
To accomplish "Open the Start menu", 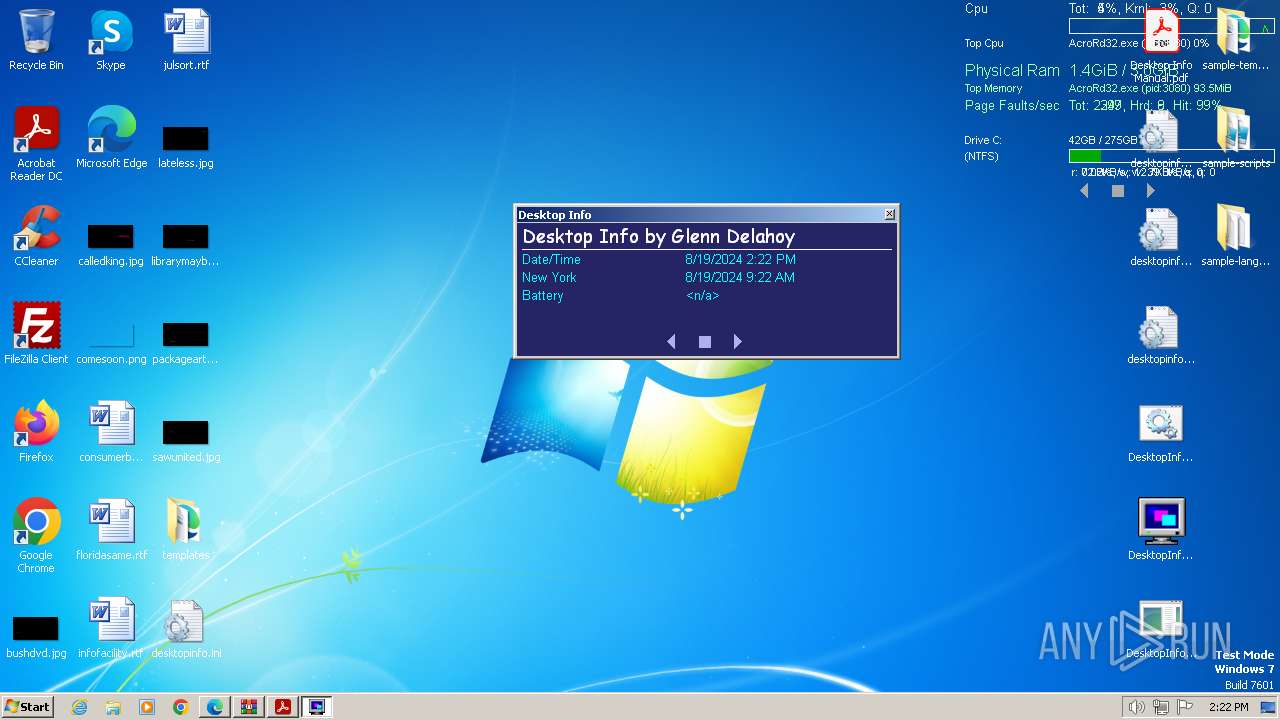I will [x=28, y=707].
